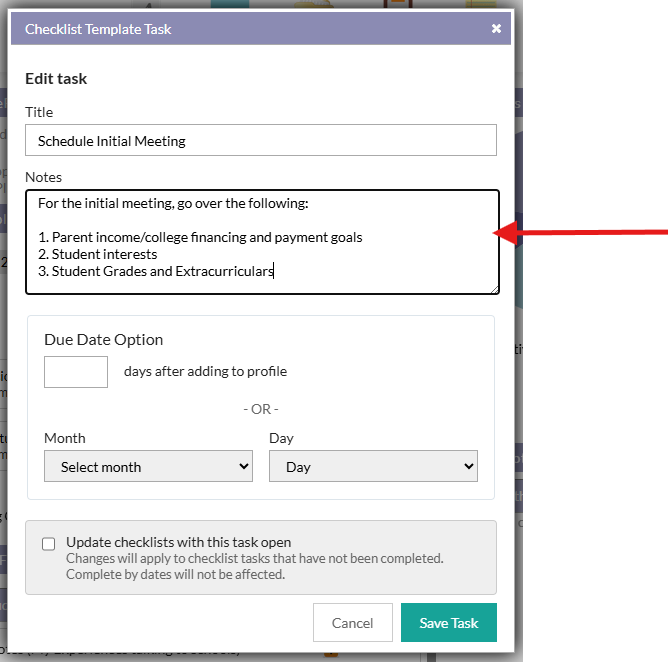668x662 pixels.
Task: Click the 'Student Grades and Extracurriculars' line
Action: (x=162, y=271)
